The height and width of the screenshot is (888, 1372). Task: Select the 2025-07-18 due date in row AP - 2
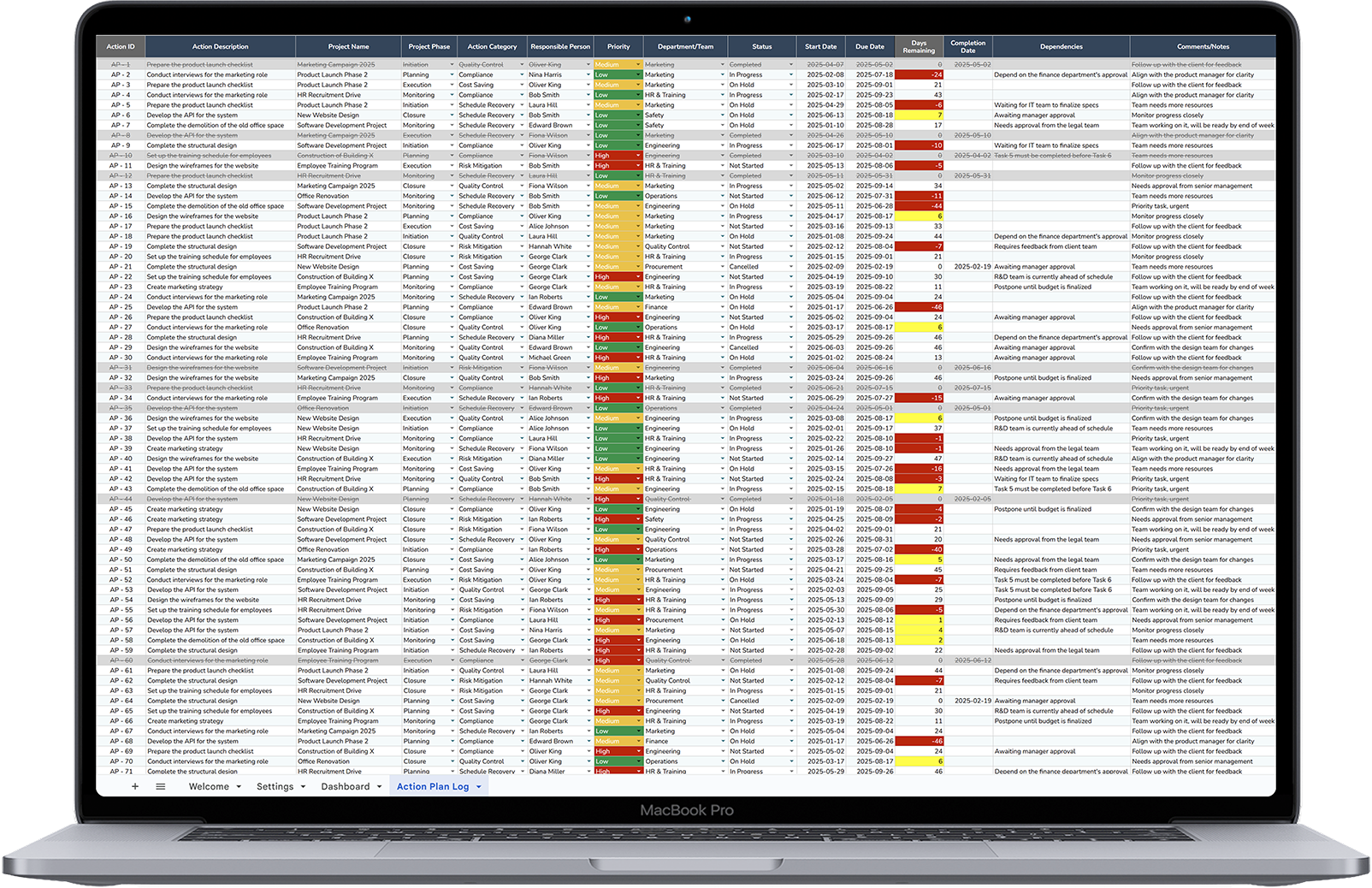(x=870, y=75)
